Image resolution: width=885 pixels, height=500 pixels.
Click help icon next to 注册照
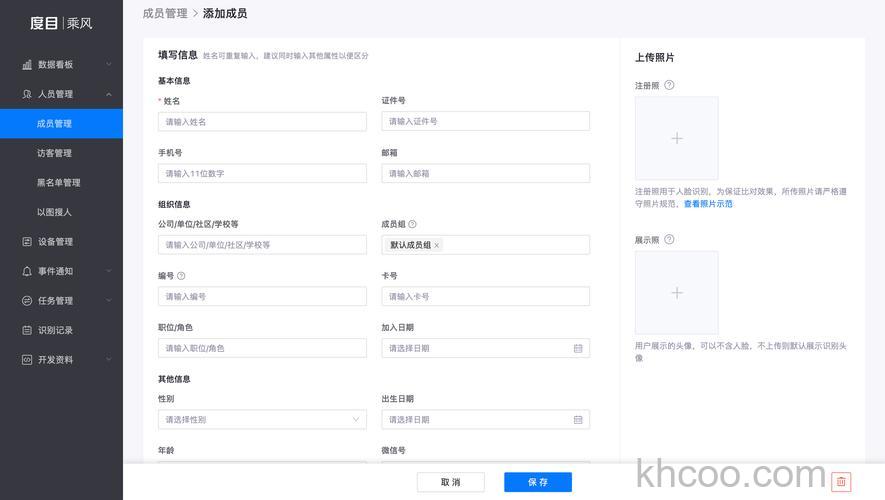coord(669,85)
